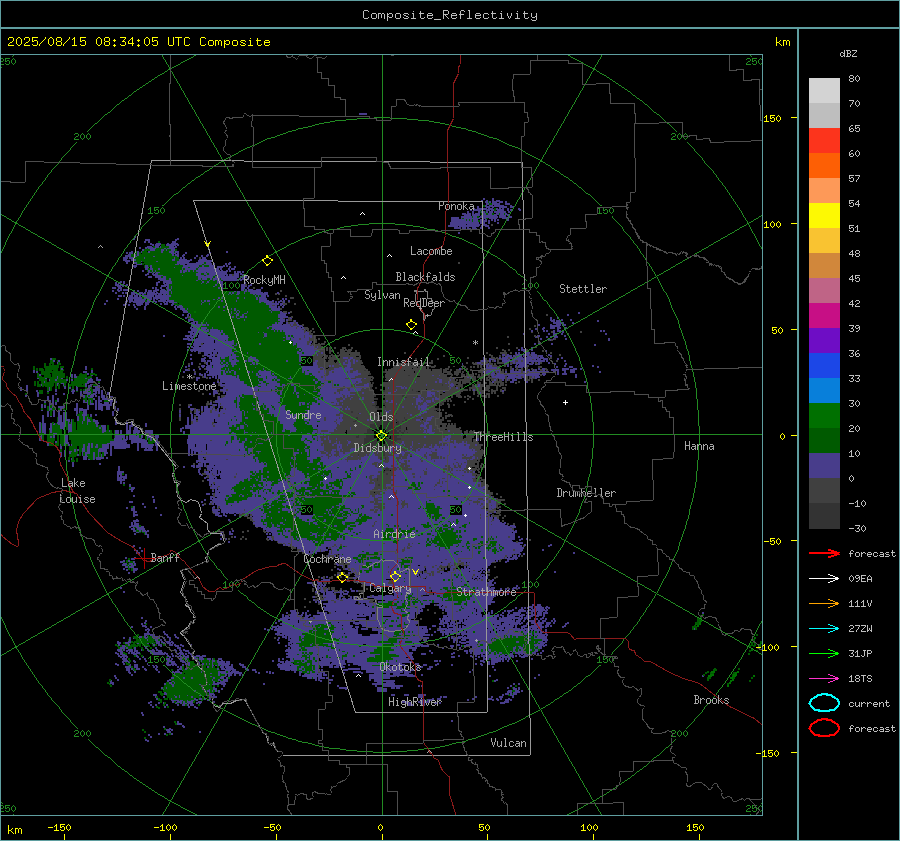Image resolution: width=900 pixels, height=841 pixels.
Task: Select the orange 111V arrow
Action: pos(824,603)
